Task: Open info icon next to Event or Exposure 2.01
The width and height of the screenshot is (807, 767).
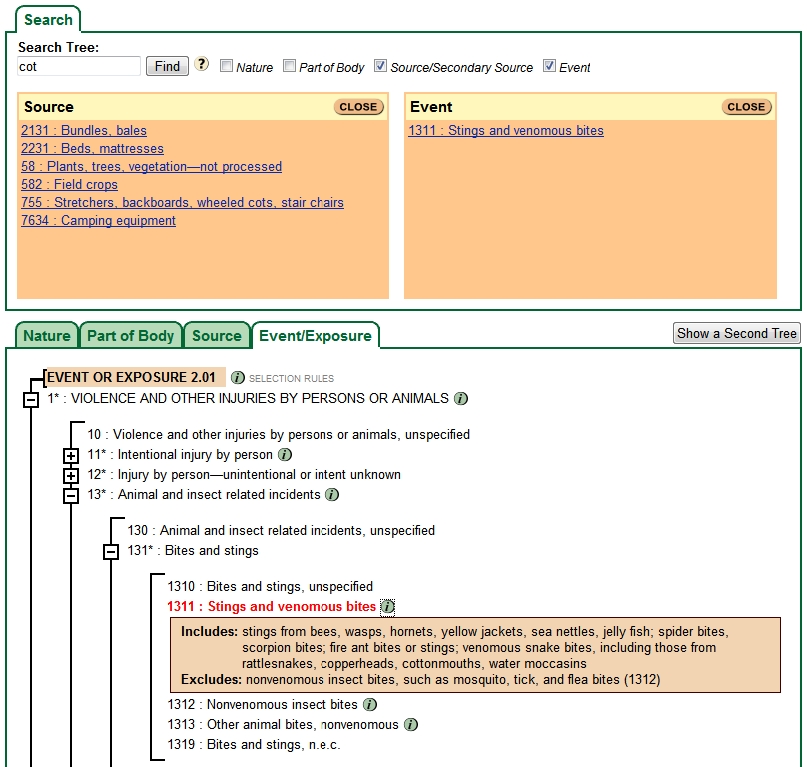Action: 237,378
